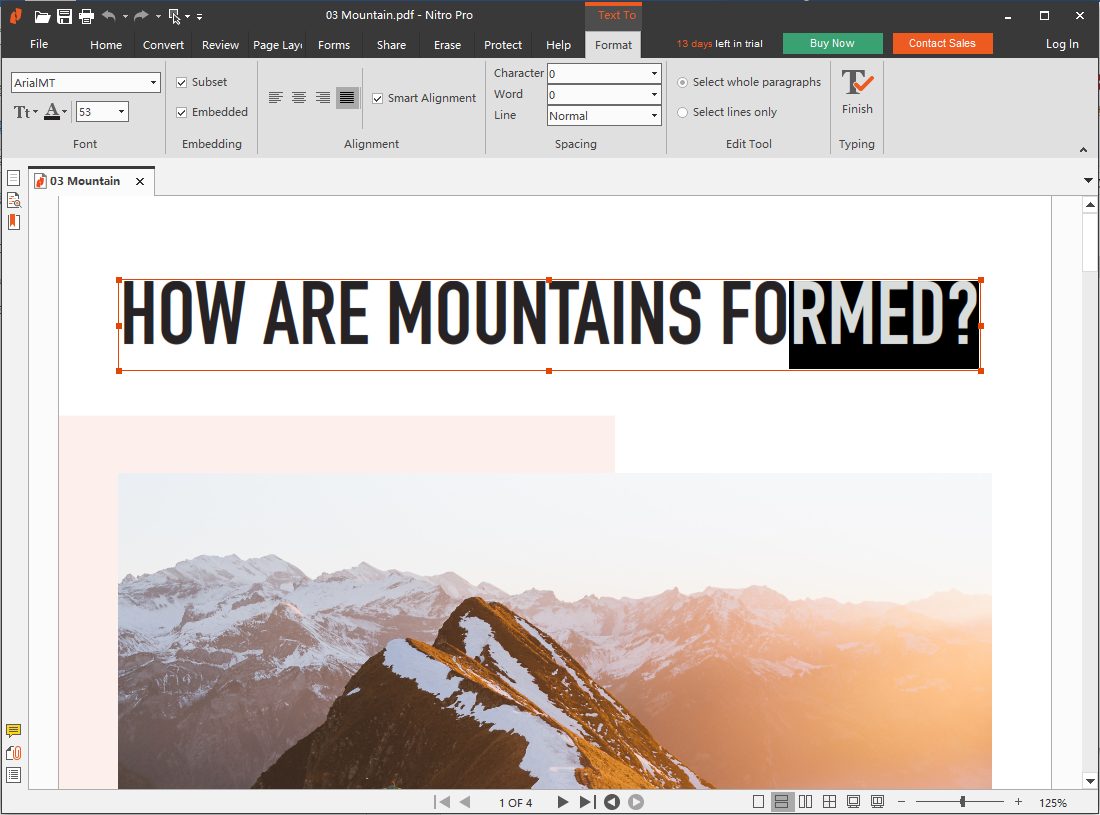Click the Contact Sales button
Viewport: 1100px width, 815px height.
click(942, 43)
